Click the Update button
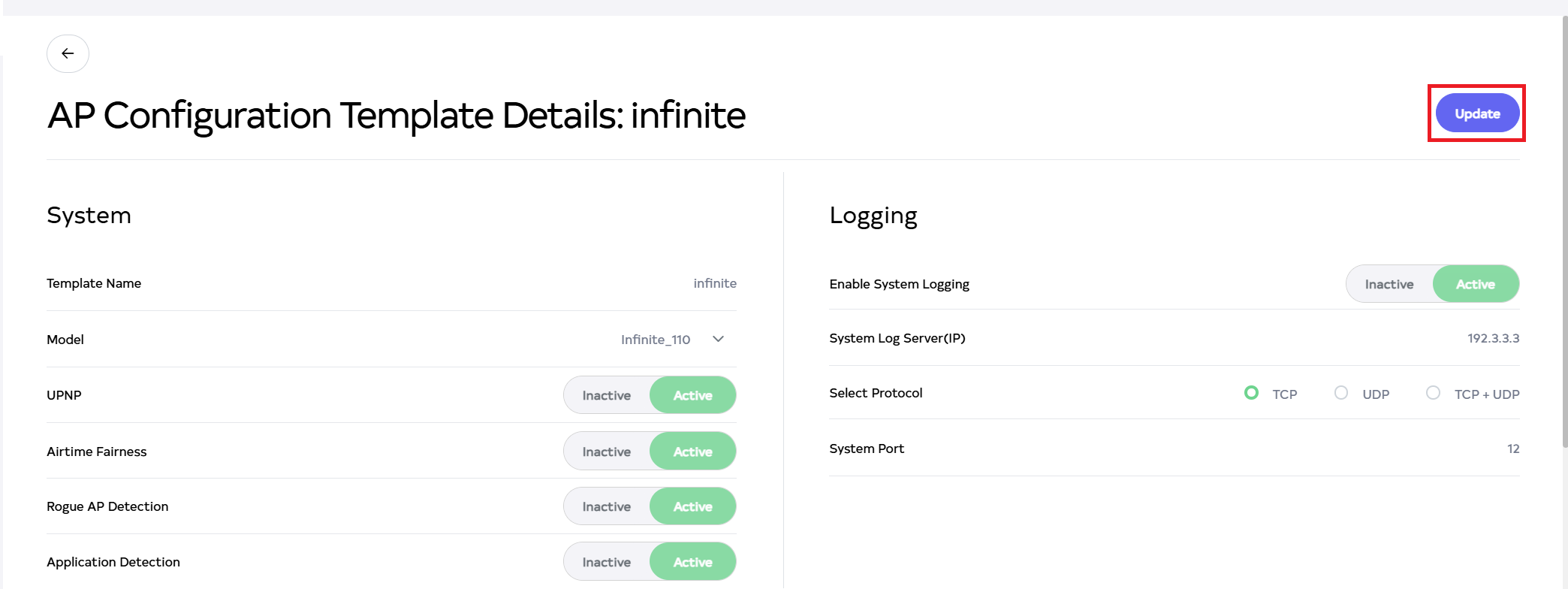Screen dimensions: 1568x589 coord(1477,113)
